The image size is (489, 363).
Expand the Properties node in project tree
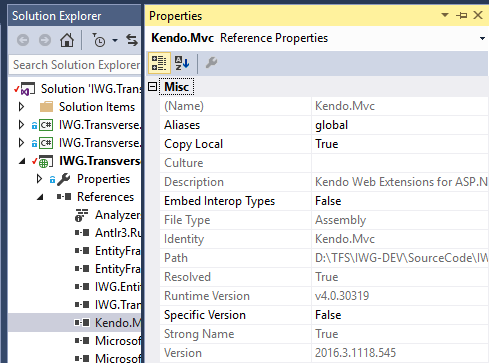(x=39, y=179)
